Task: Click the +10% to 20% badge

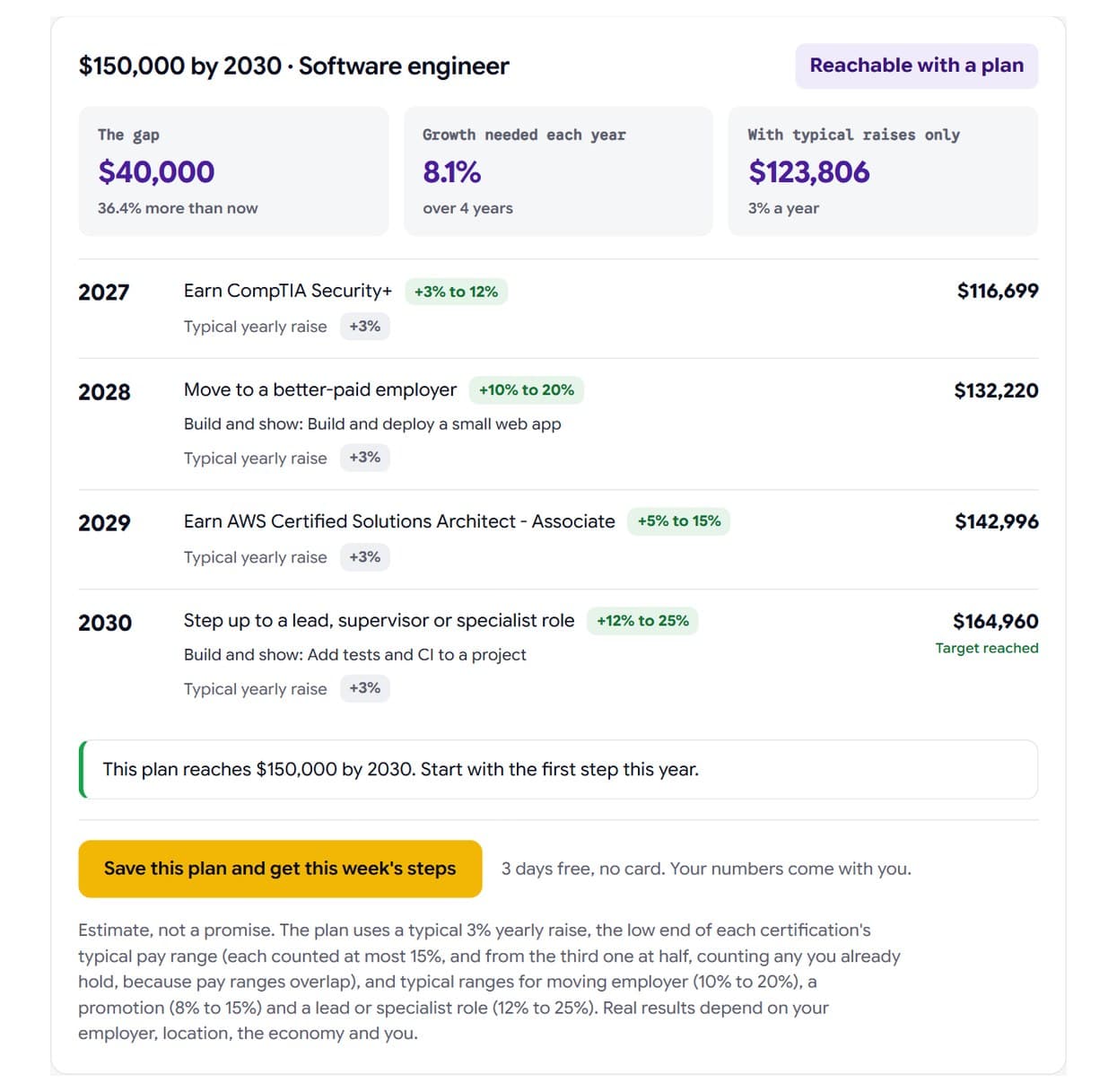Action: point(527,390)
